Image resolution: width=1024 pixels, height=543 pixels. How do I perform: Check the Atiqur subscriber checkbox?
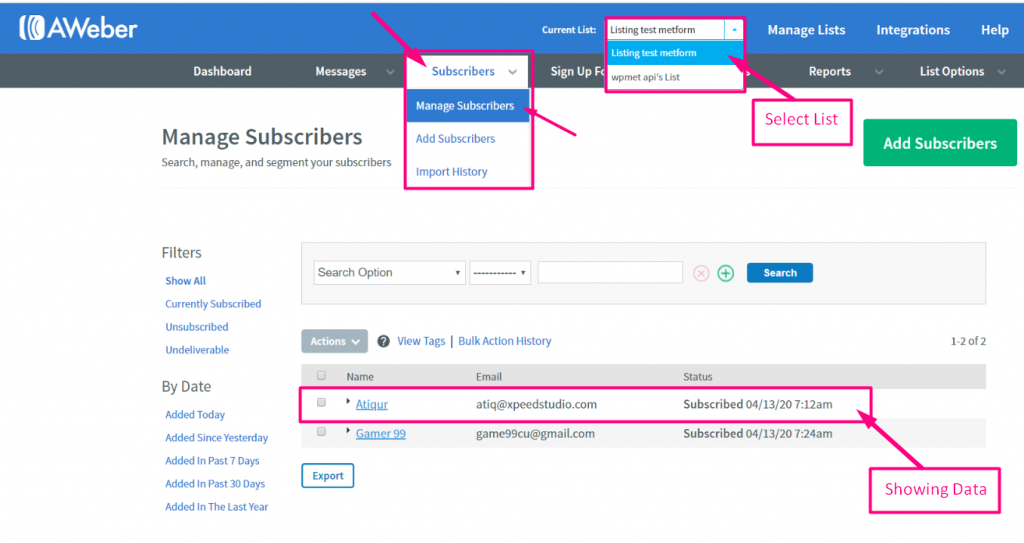click(x=321, y=403)
